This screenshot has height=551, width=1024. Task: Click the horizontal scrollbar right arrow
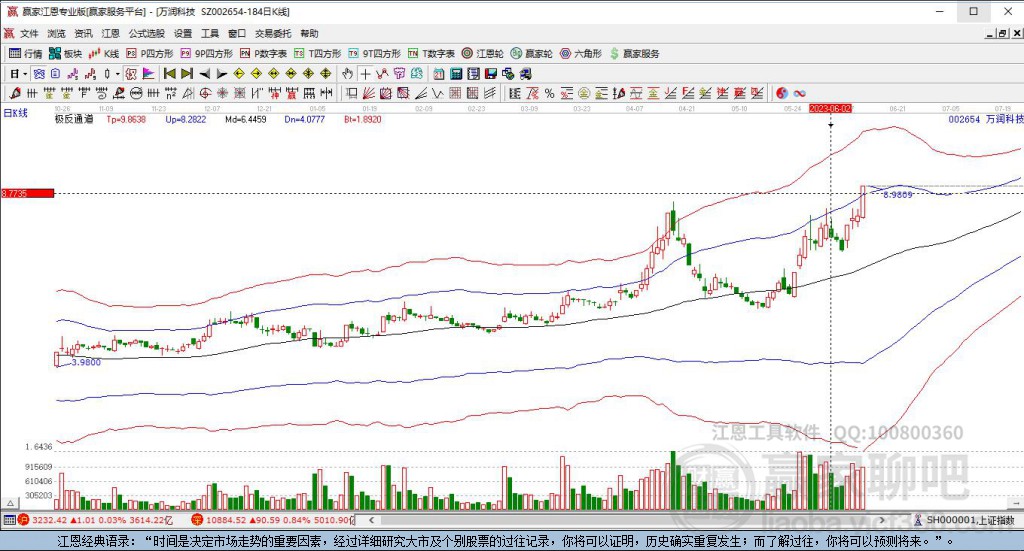tap(882, 520)
